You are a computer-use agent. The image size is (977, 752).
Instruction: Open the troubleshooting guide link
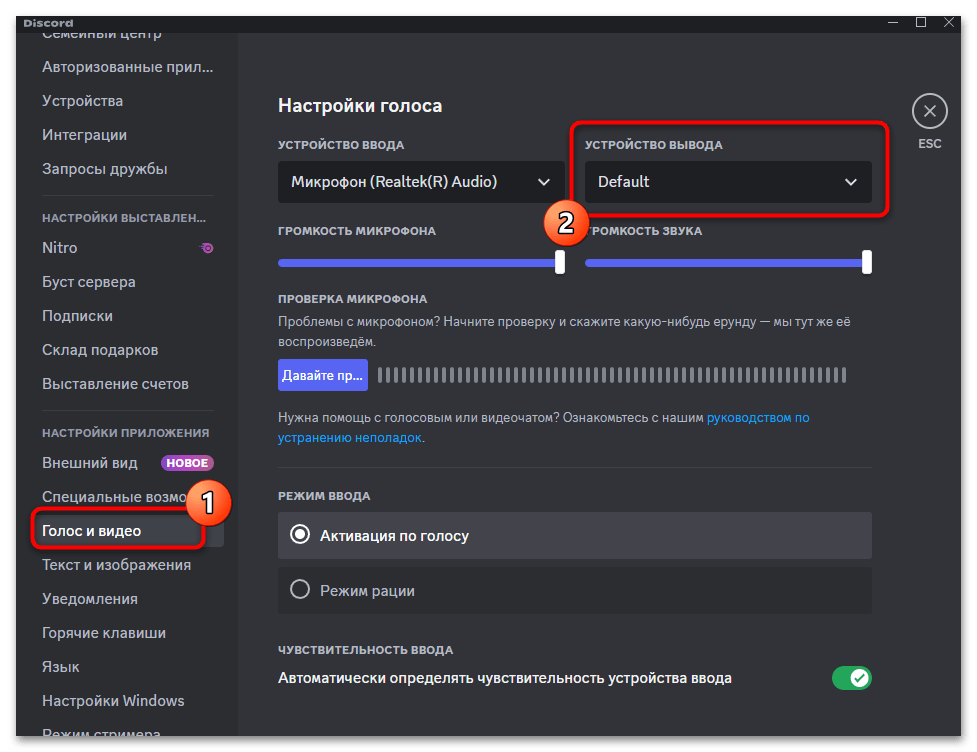[543, 427]
